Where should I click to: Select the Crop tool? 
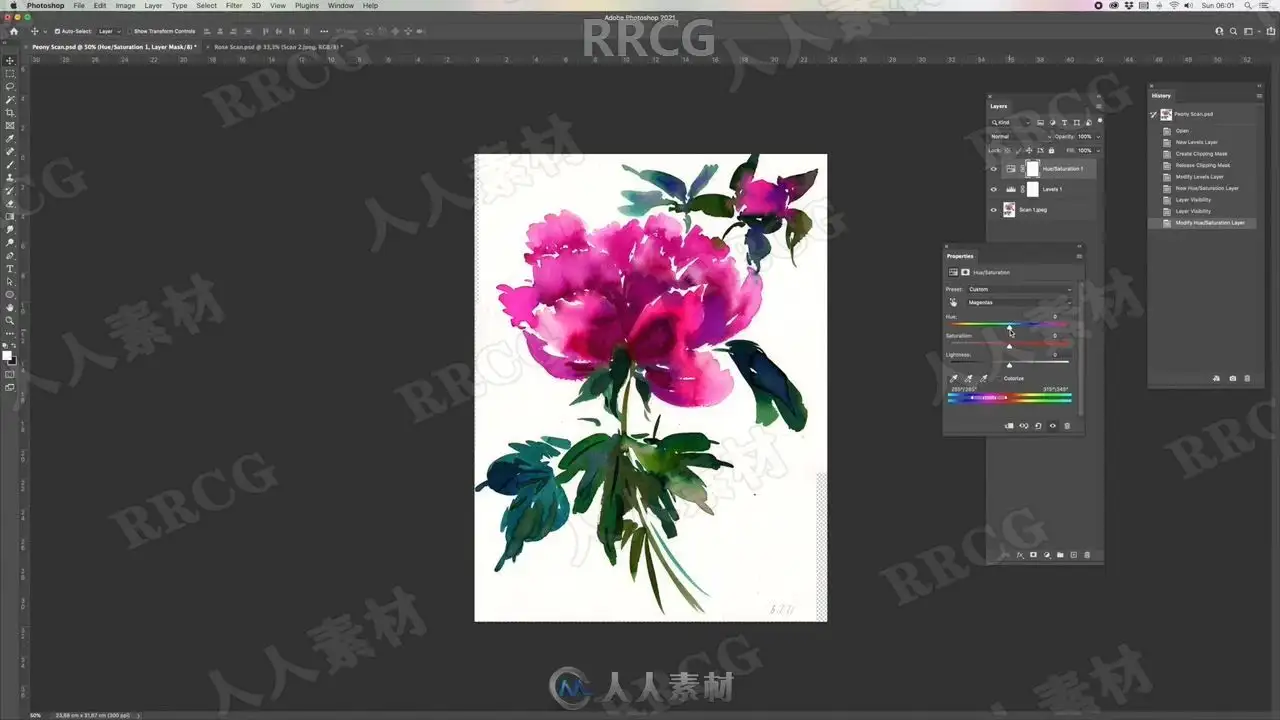(x=11, y=112)
